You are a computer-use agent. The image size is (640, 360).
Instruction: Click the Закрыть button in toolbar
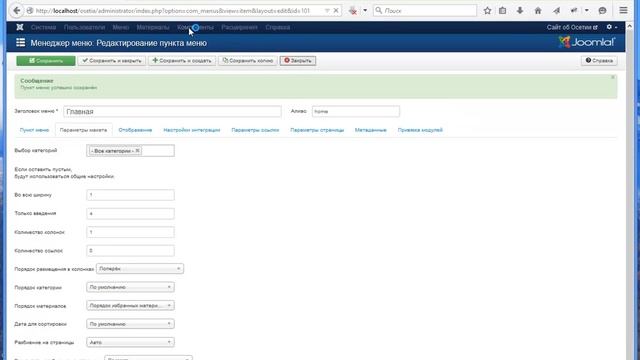[x=298, y=61]
